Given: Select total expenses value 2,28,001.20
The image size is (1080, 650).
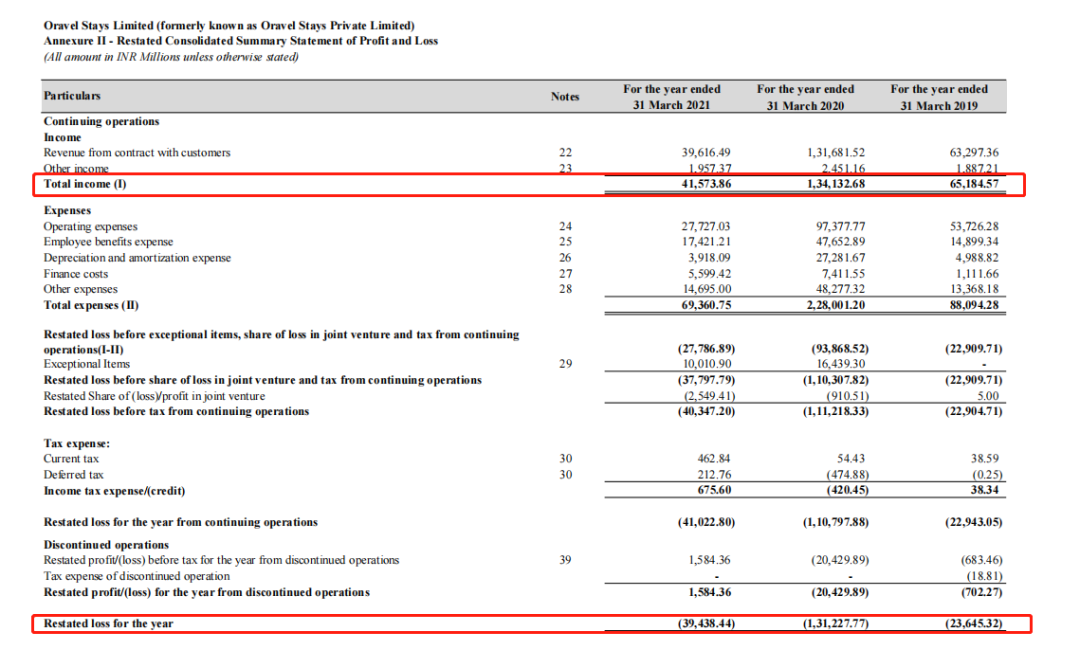Looking at the screenshot, I should [836, 305].
